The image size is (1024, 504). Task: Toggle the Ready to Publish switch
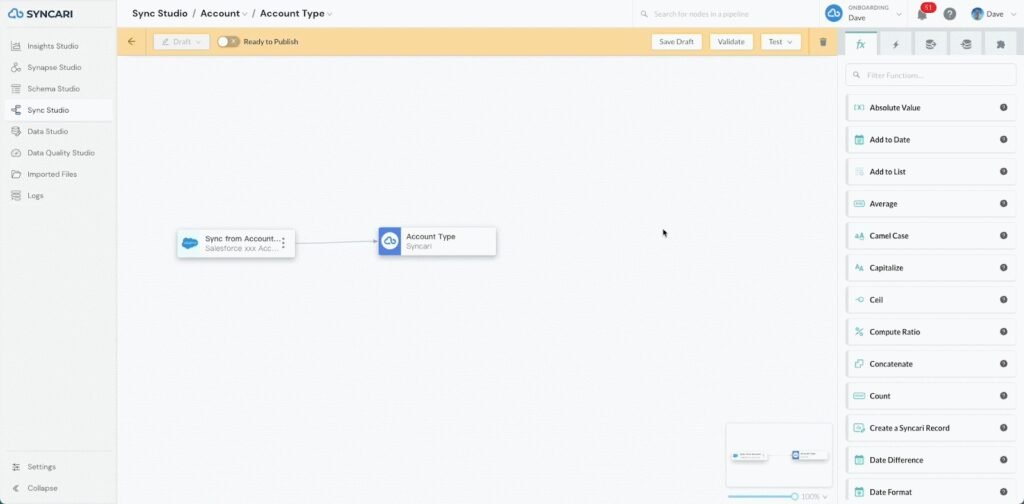[228, 42]
